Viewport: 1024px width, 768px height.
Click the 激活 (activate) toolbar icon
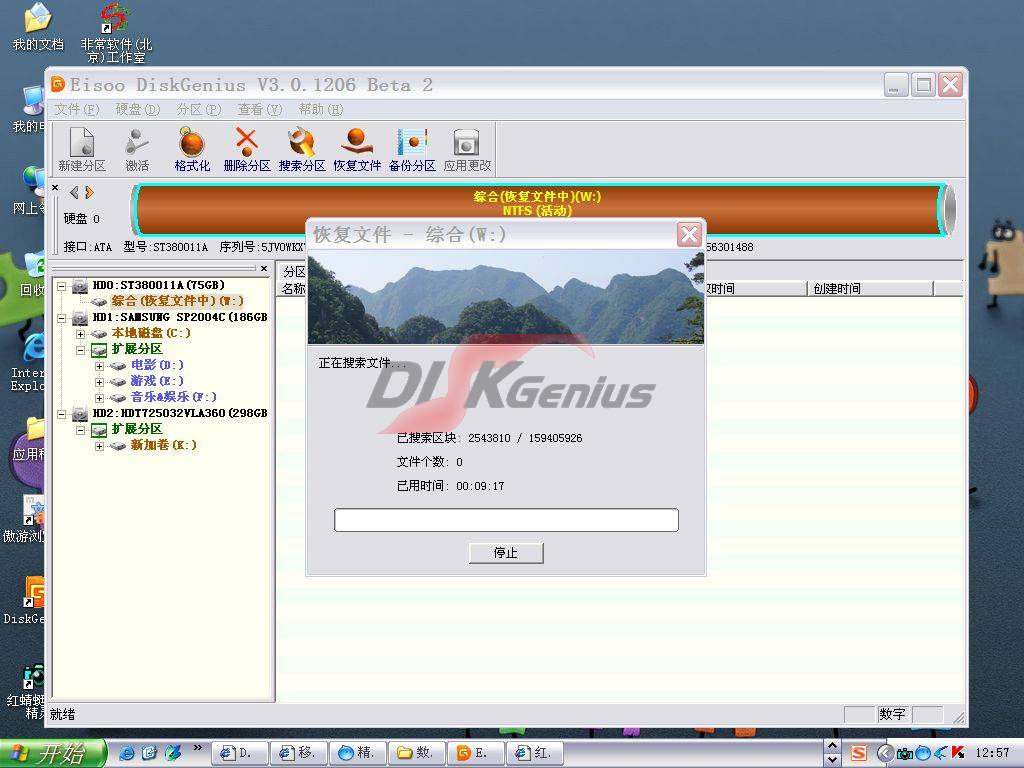137,150
